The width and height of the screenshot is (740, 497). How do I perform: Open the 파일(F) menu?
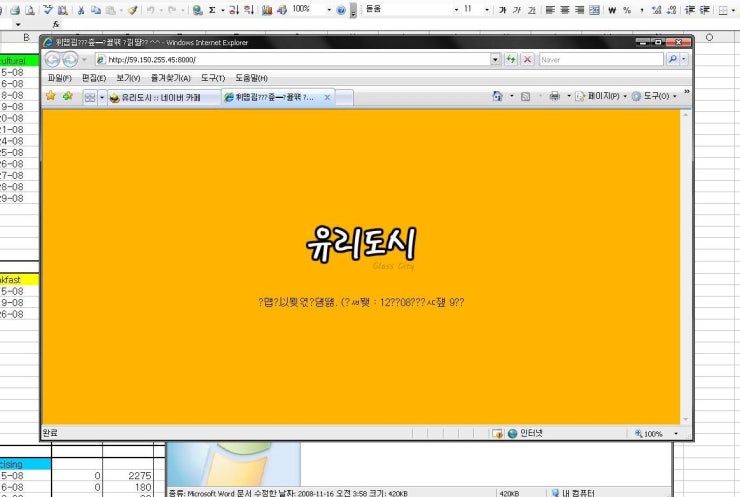[x=59, y=78]
